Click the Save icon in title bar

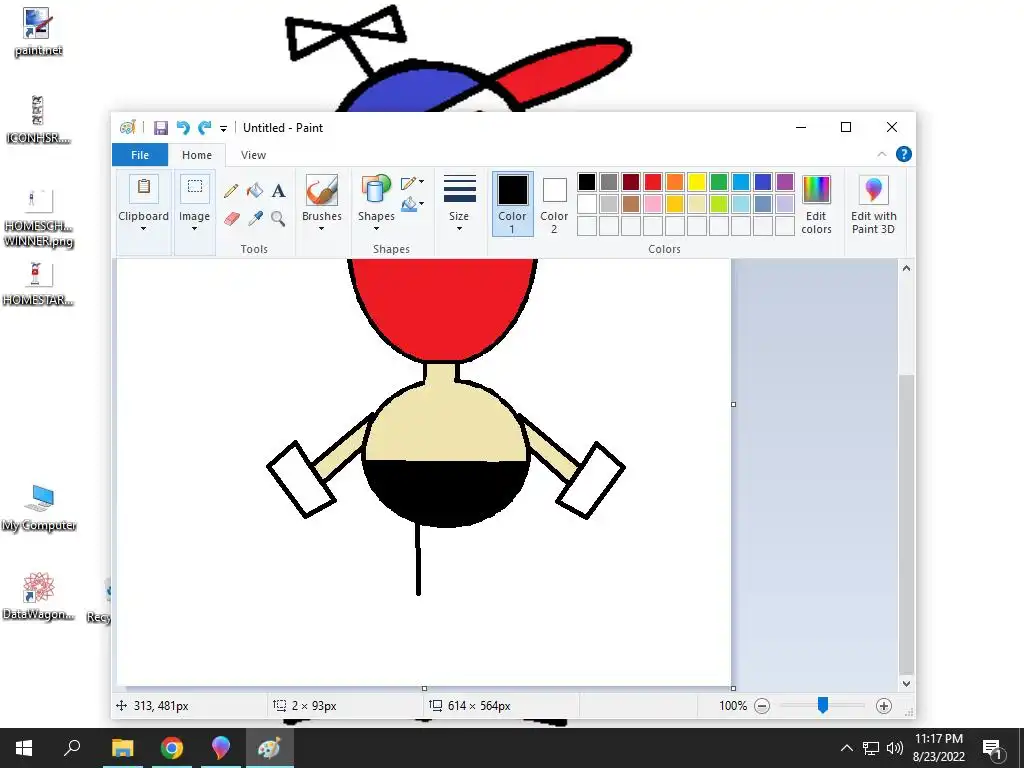click(161, 127)
